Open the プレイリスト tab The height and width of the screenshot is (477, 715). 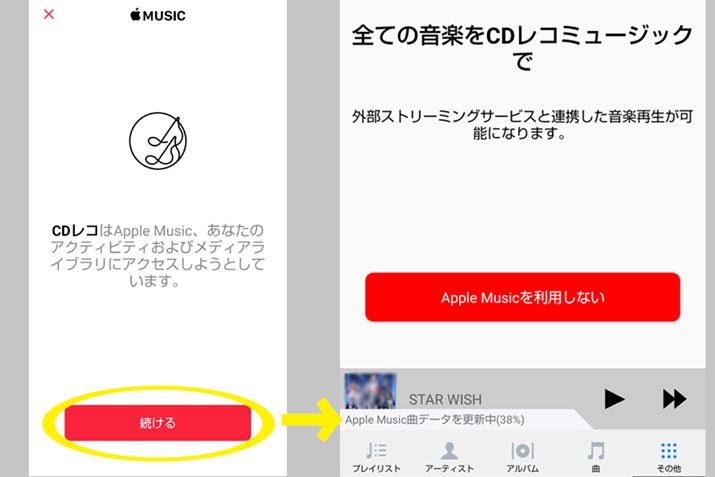pyautogui.click(x=376, y=457)
